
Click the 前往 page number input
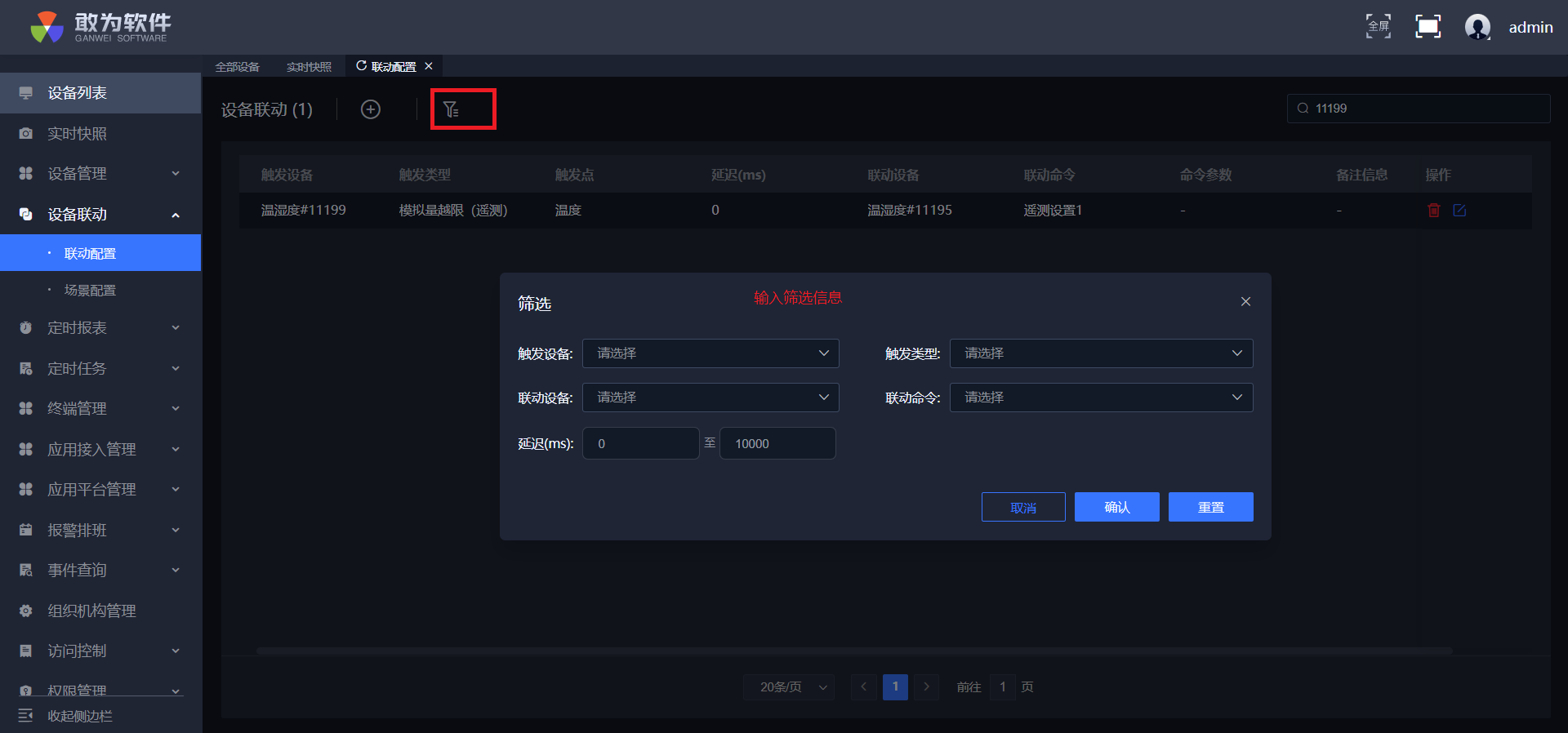pos(1003,687)
